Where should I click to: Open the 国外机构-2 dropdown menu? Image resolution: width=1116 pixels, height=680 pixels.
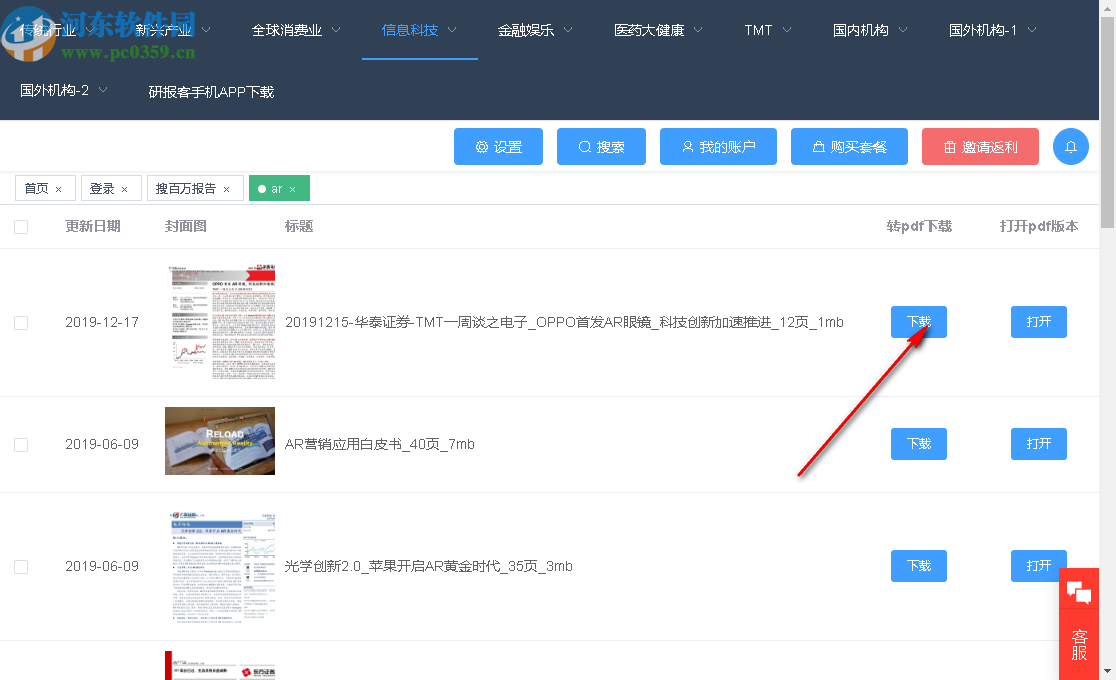(55, 90)
